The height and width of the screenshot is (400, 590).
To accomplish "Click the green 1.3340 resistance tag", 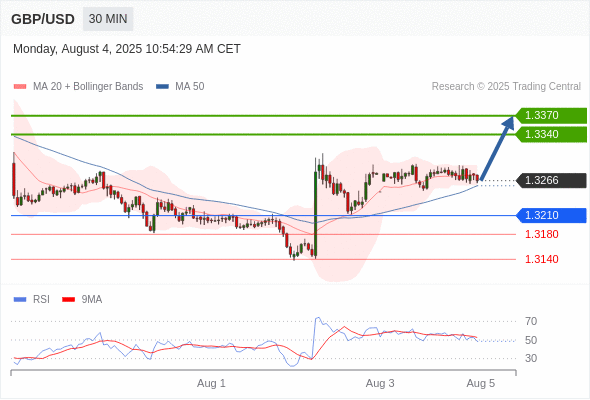I will click(x=551, y=135).
